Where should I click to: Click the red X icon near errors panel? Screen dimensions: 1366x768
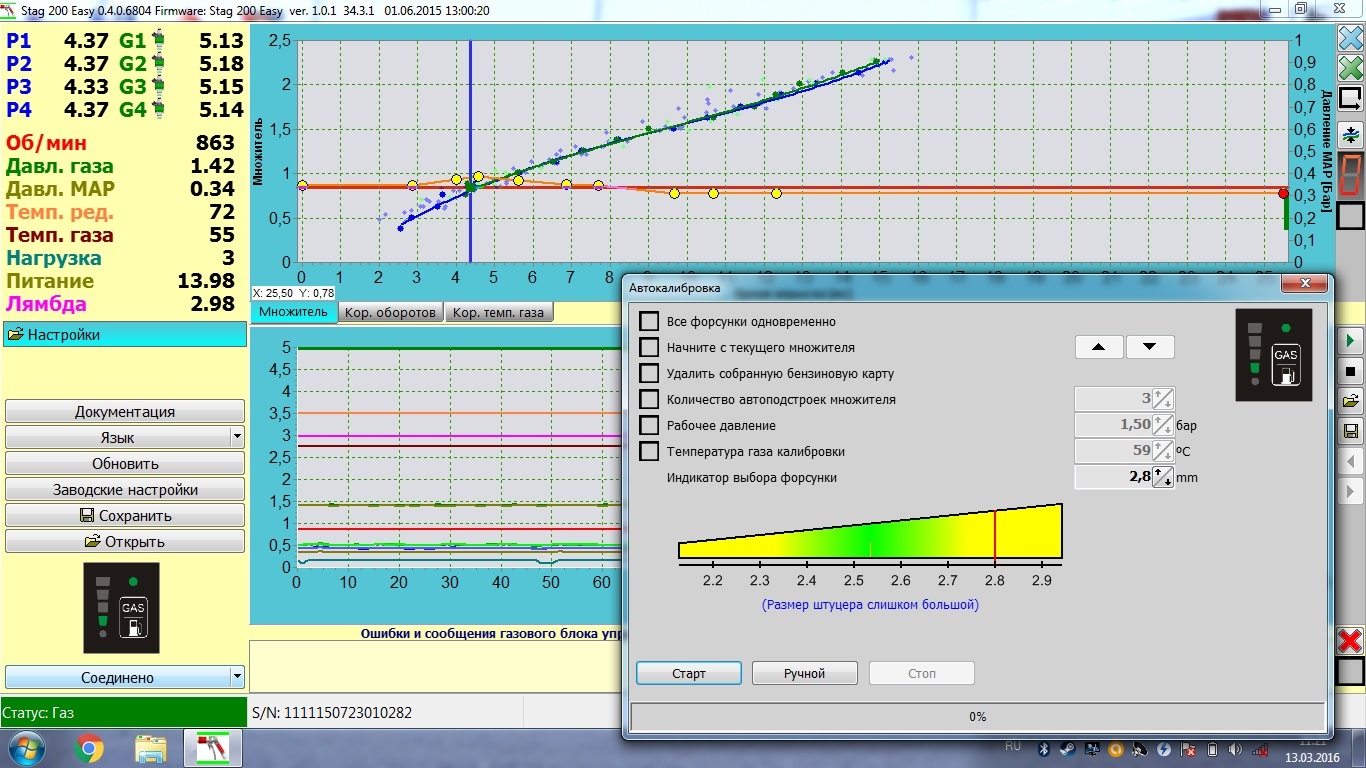[1350, 641]
